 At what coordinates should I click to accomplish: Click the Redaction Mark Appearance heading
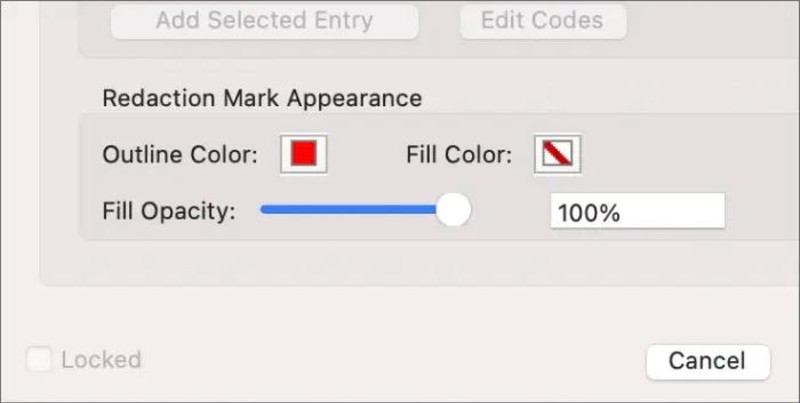[x=261, y=98]
